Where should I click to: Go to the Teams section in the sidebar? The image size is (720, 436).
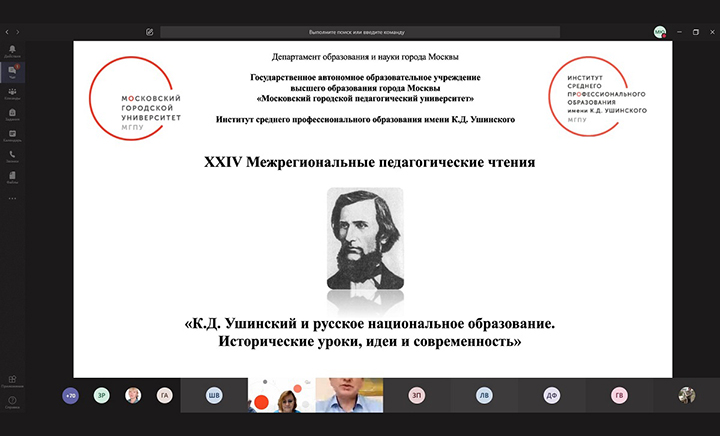coord(12,93)
